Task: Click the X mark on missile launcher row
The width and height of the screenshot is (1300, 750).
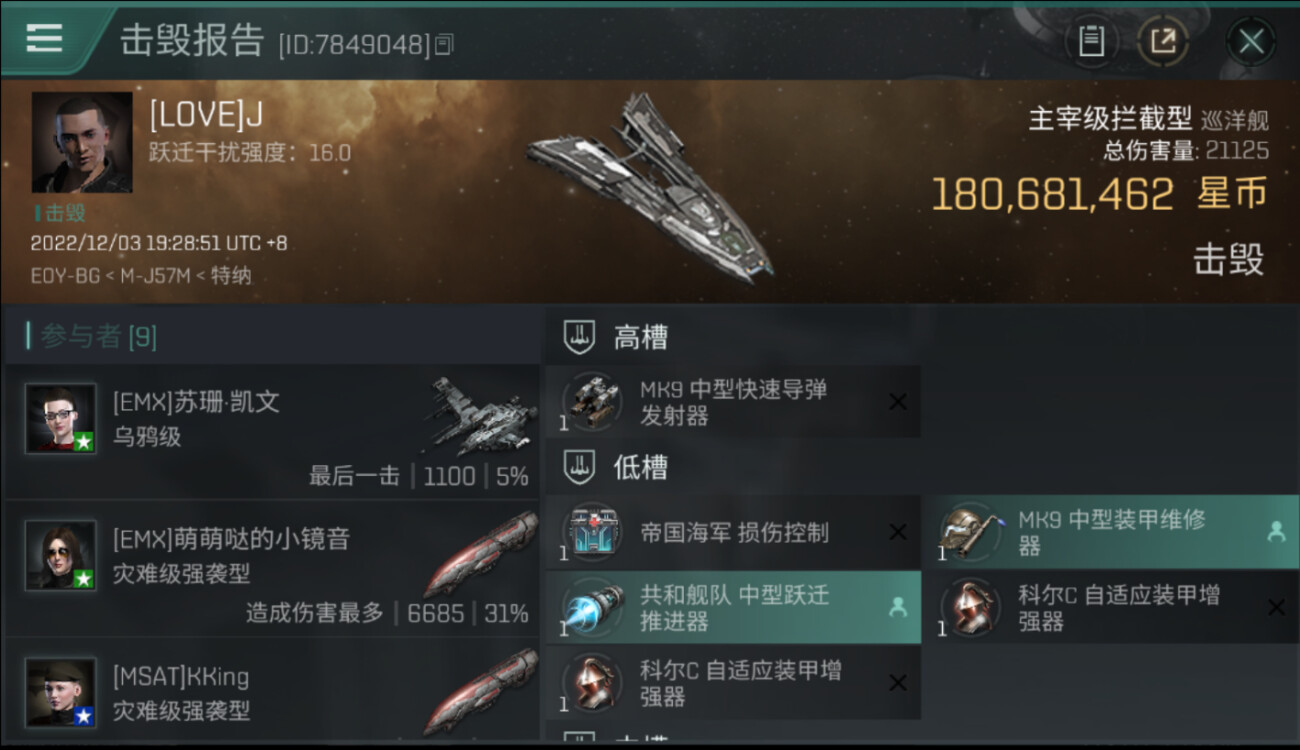Action: pos(898,401)
